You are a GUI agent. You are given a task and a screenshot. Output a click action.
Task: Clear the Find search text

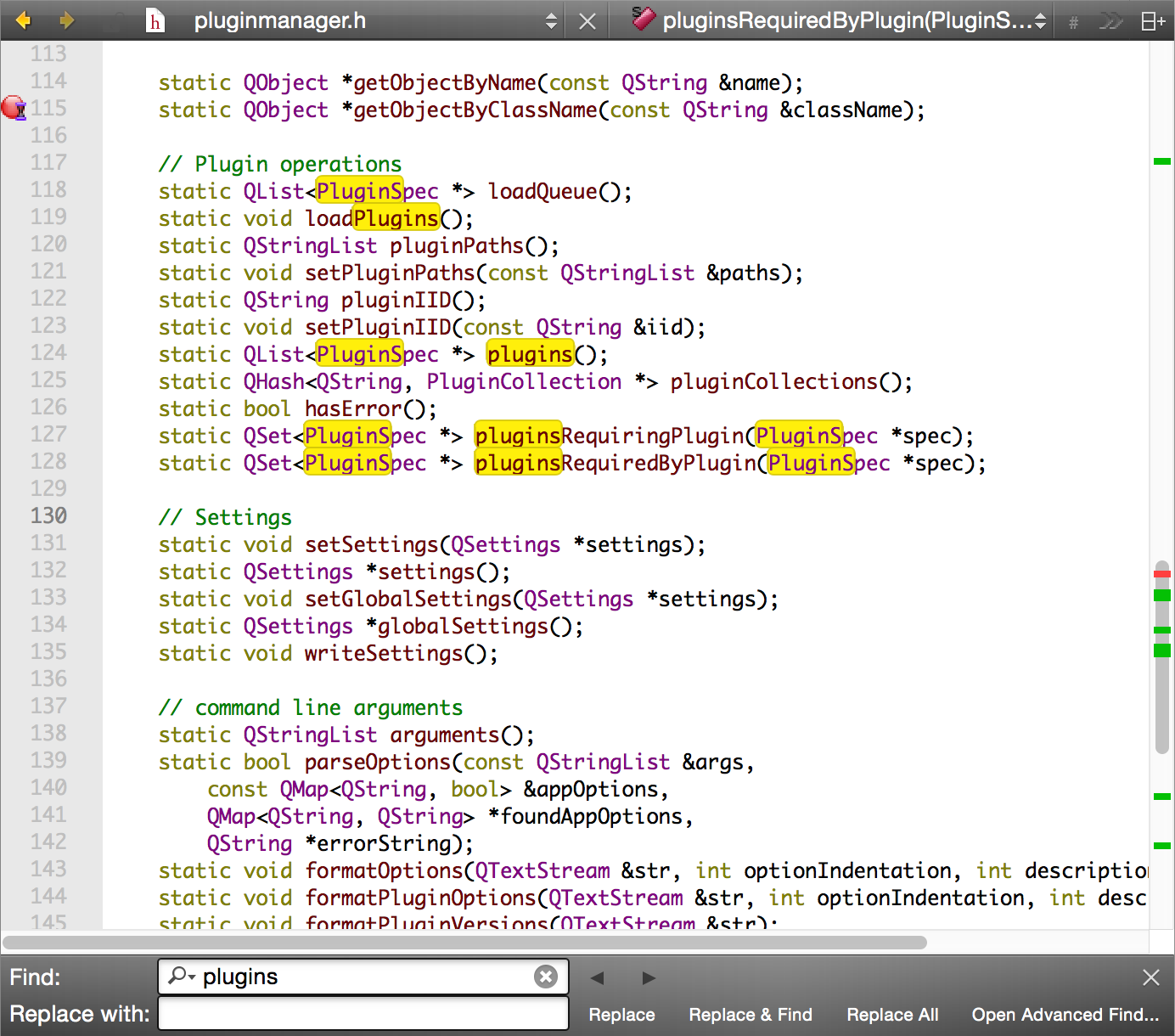[546, 977]
